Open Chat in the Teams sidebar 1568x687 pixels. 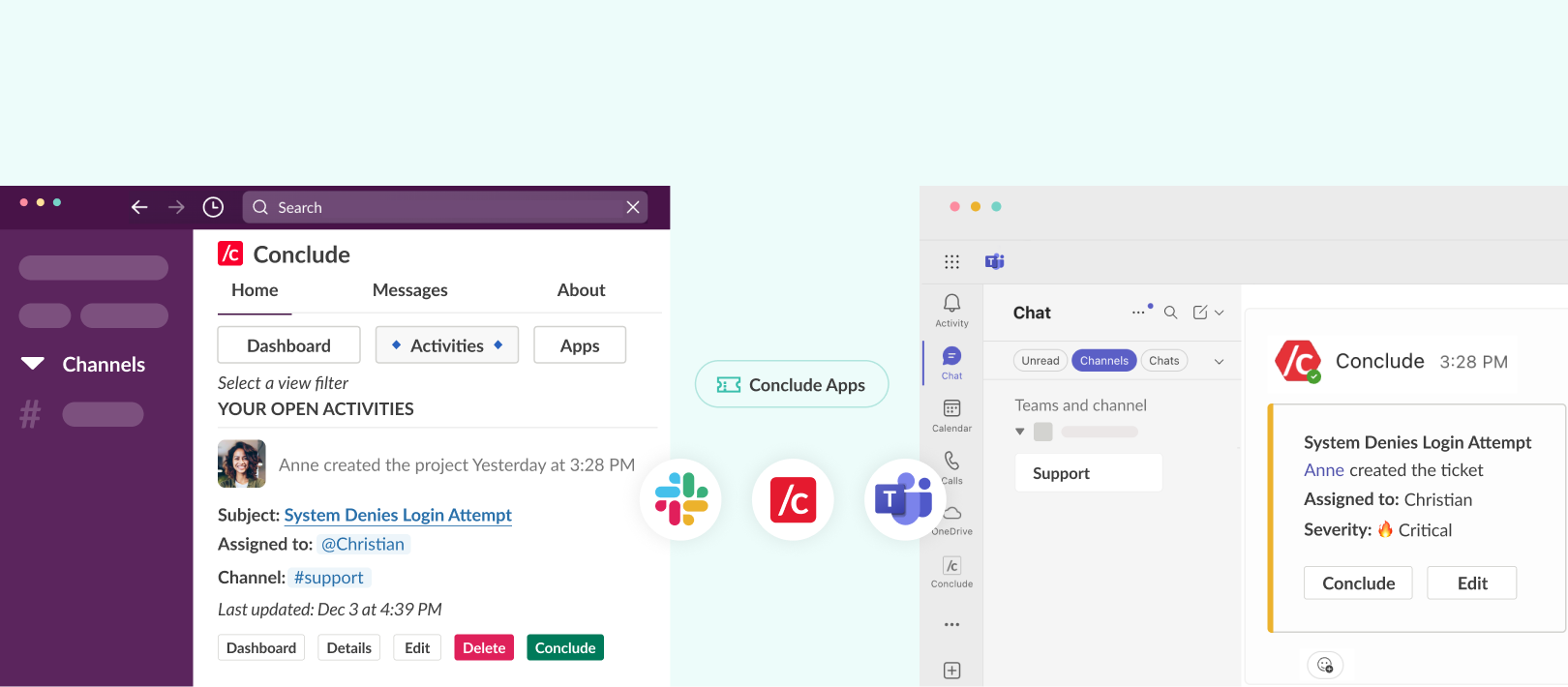[951, 363]
